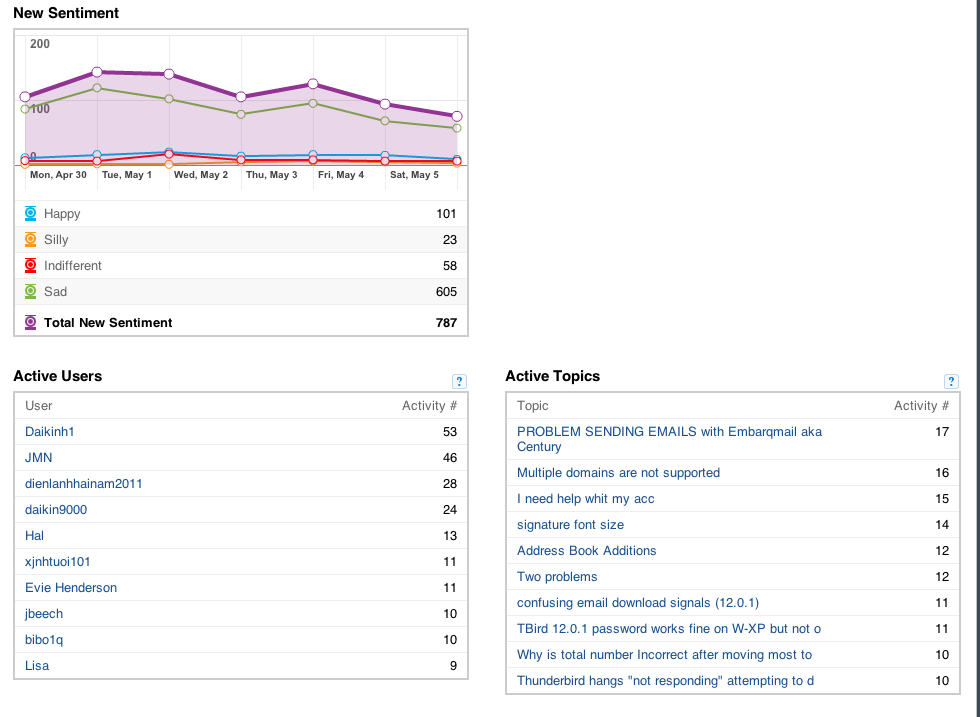This screenshot has width=980, height=717.
Task: Open Lisa user link
Action: (x=37, y=666)
